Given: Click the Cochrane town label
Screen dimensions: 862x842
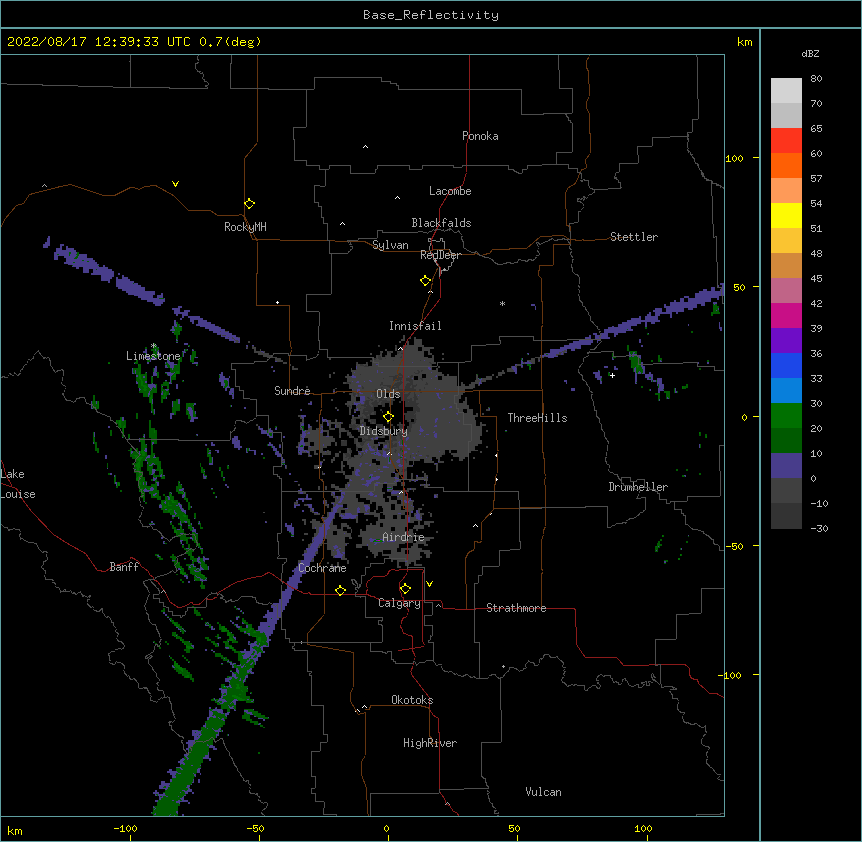Looking at the screenshot, I should pyautogui.click(x=322, y=568).
